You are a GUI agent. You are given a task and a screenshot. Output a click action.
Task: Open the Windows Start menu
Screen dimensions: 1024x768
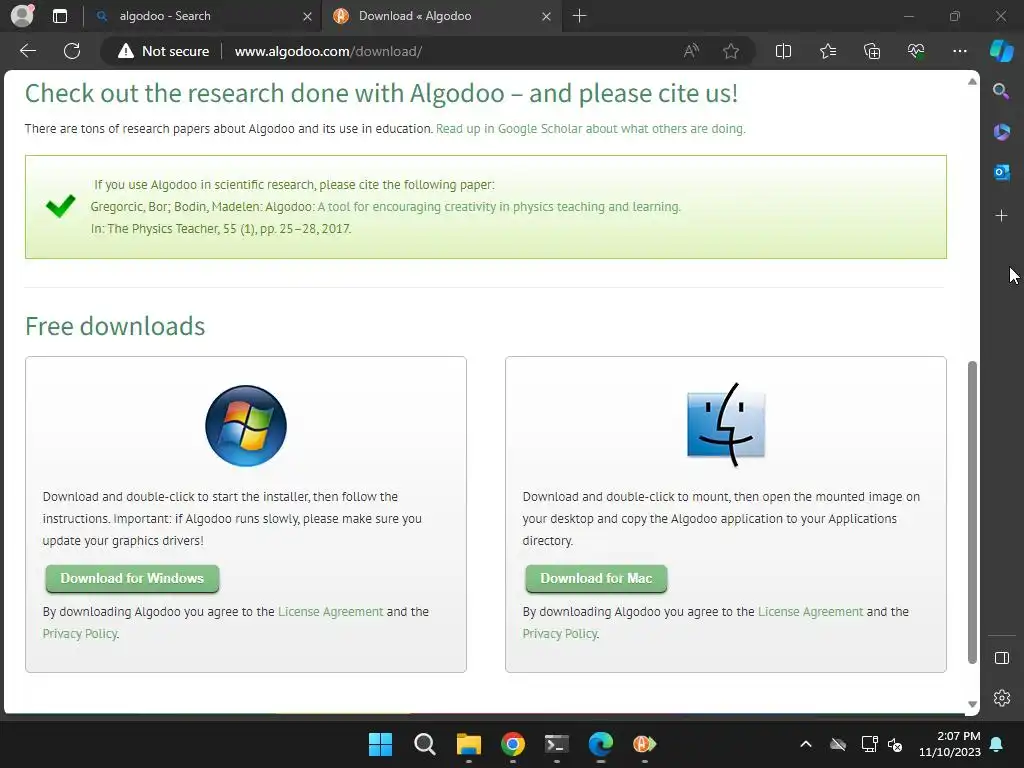point(380,744)
